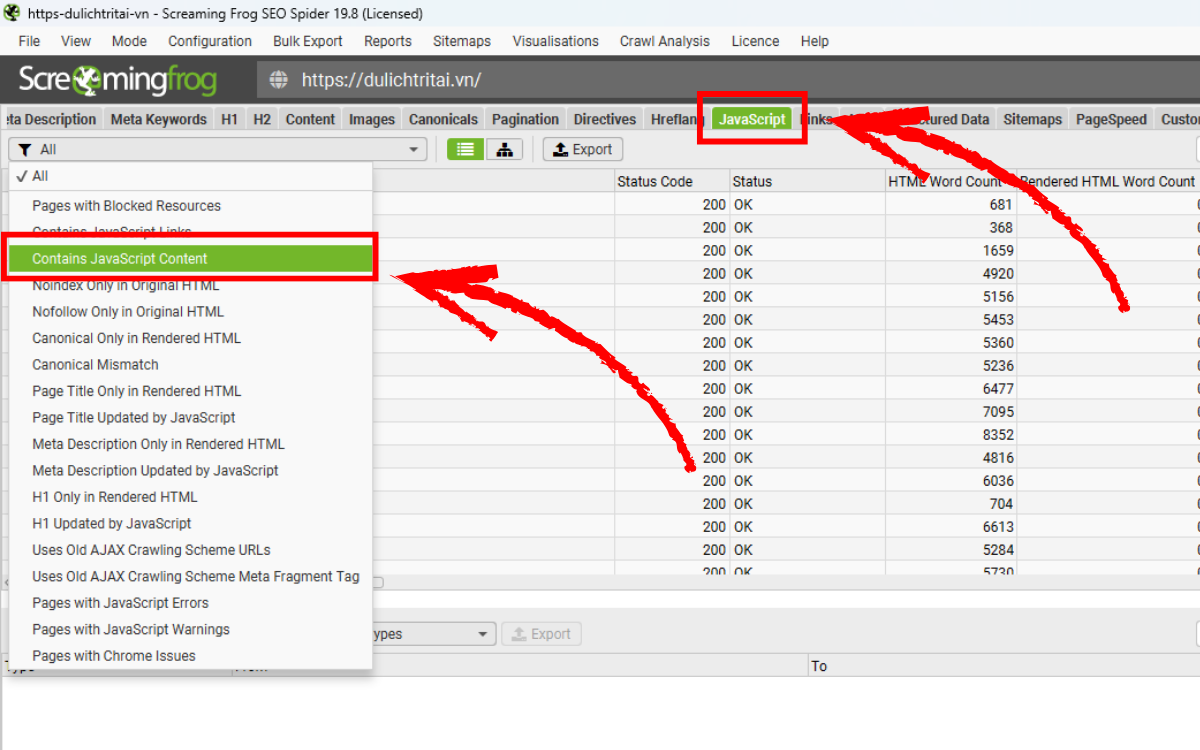Choose Pages with Blocked Resources filter

click(x=126, y=206)
